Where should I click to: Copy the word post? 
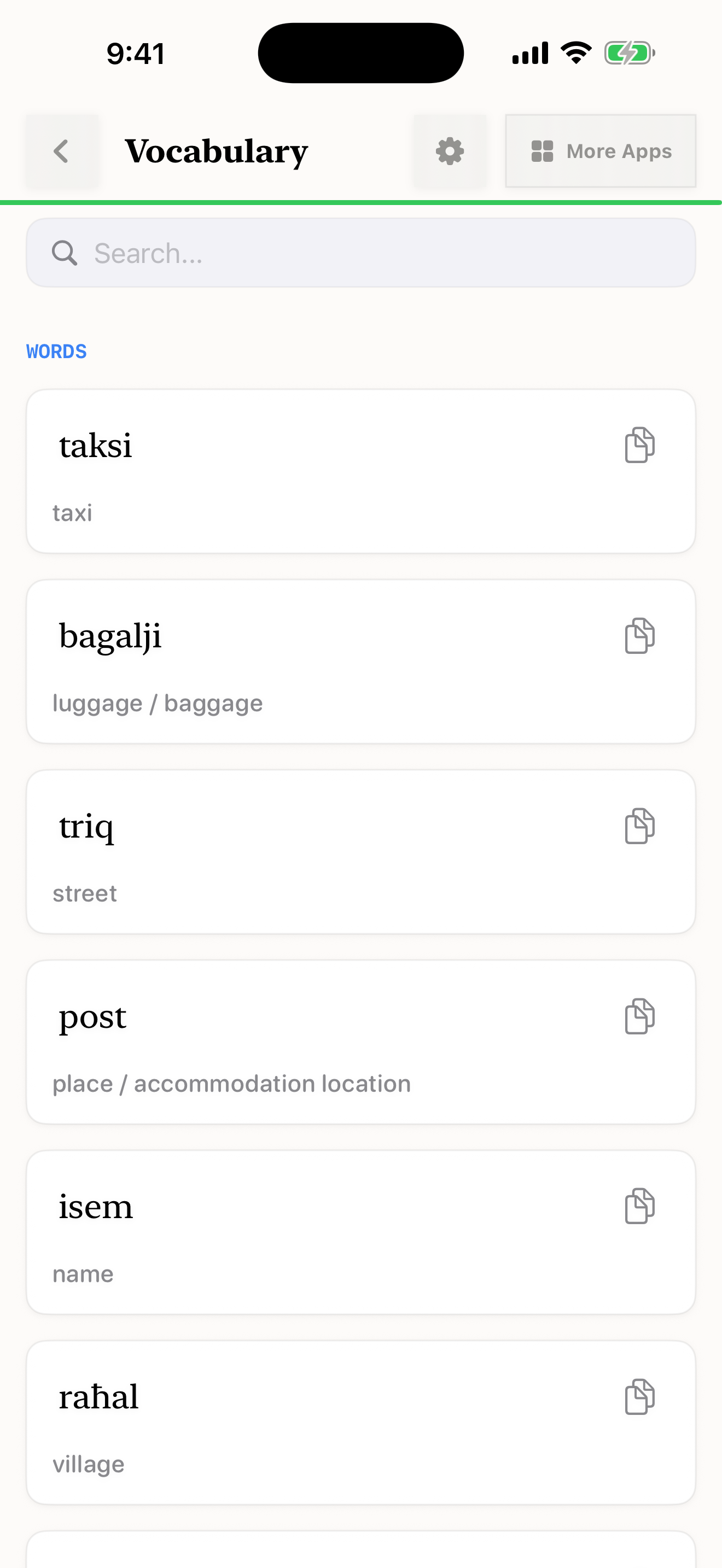(x=639, y=1016)
